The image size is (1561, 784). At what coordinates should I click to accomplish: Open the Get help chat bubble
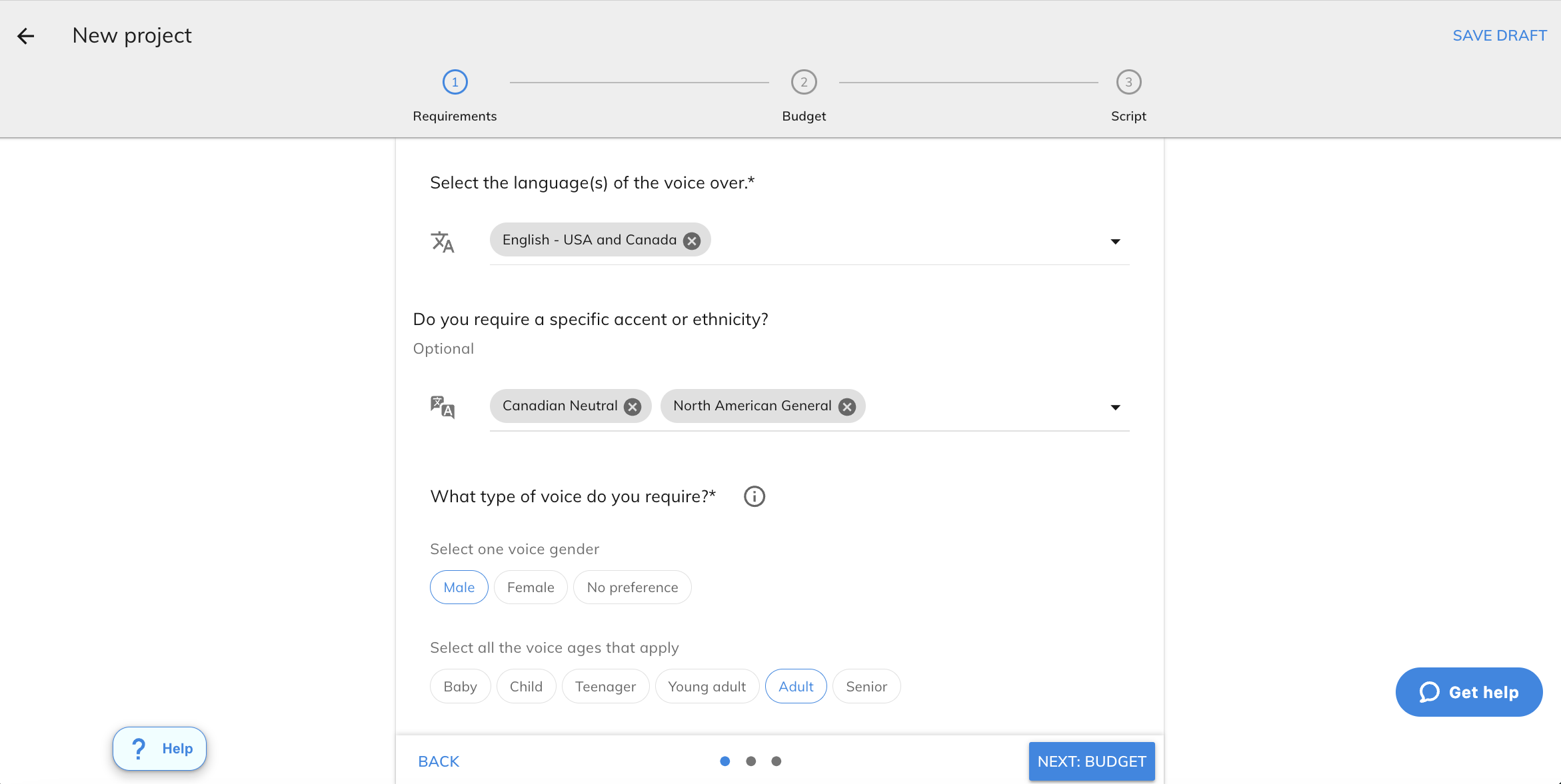click(1469, 692)
